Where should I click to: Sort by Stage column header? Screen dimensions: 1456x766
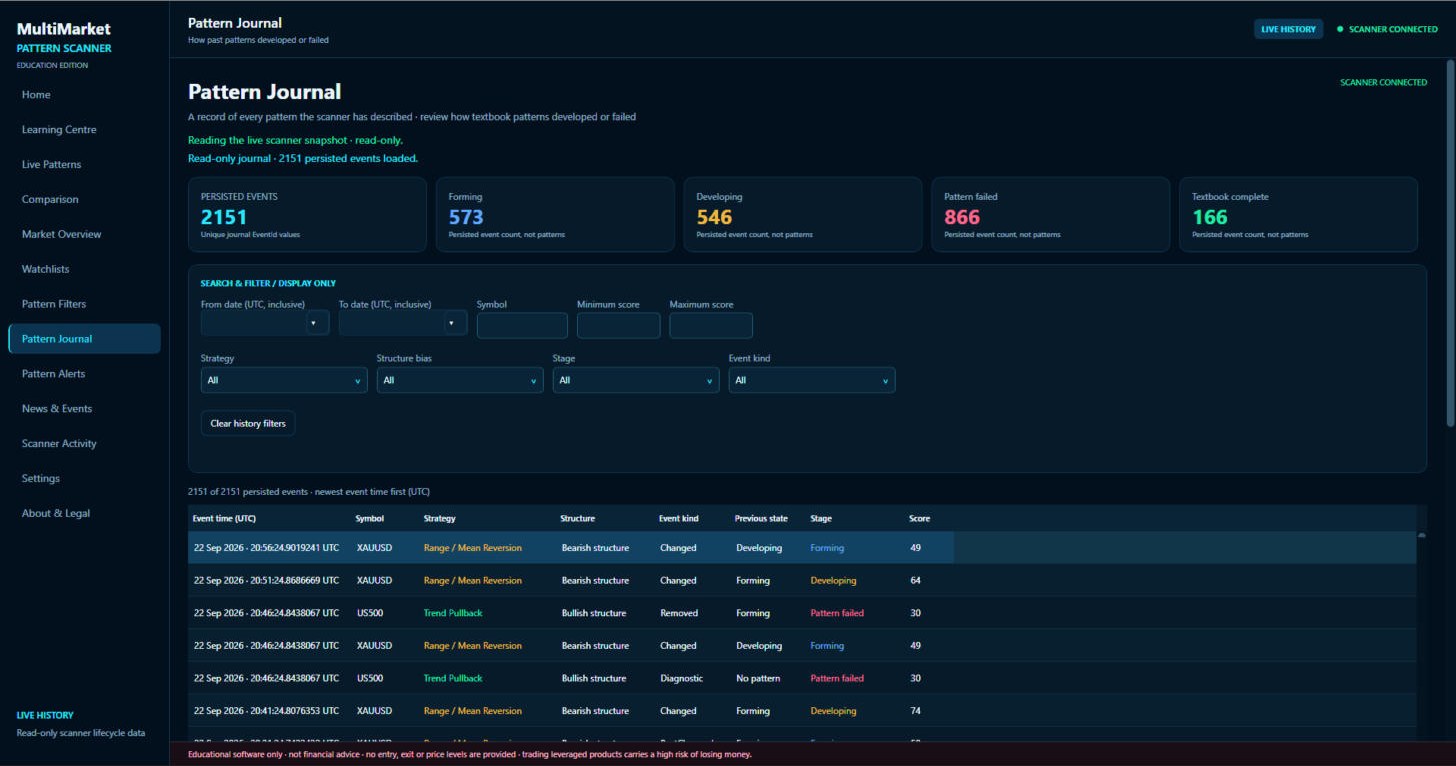pyautogui.click(x=820, y=518)
